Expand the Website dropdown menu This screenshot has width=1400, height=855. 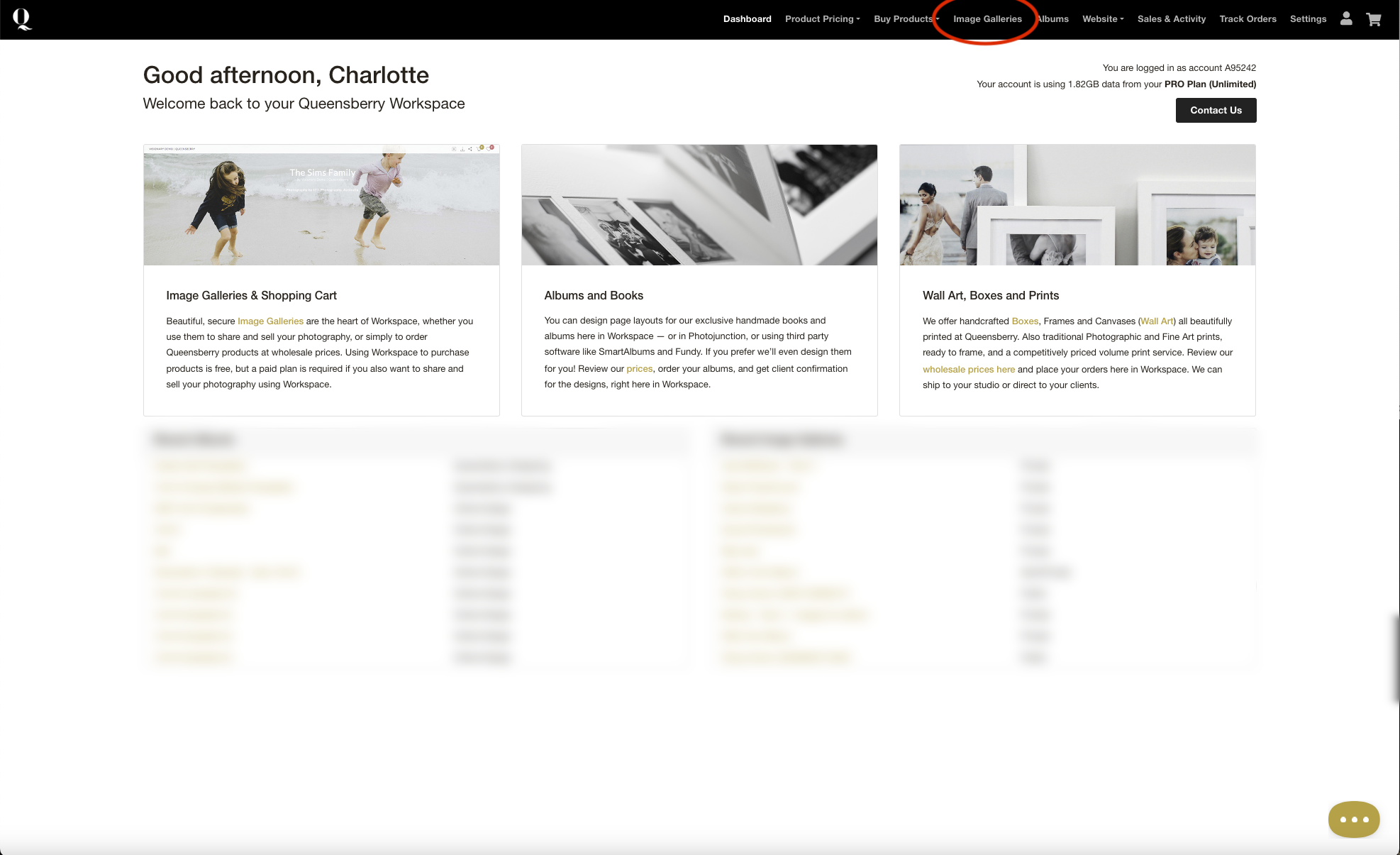pos(1102,19)
